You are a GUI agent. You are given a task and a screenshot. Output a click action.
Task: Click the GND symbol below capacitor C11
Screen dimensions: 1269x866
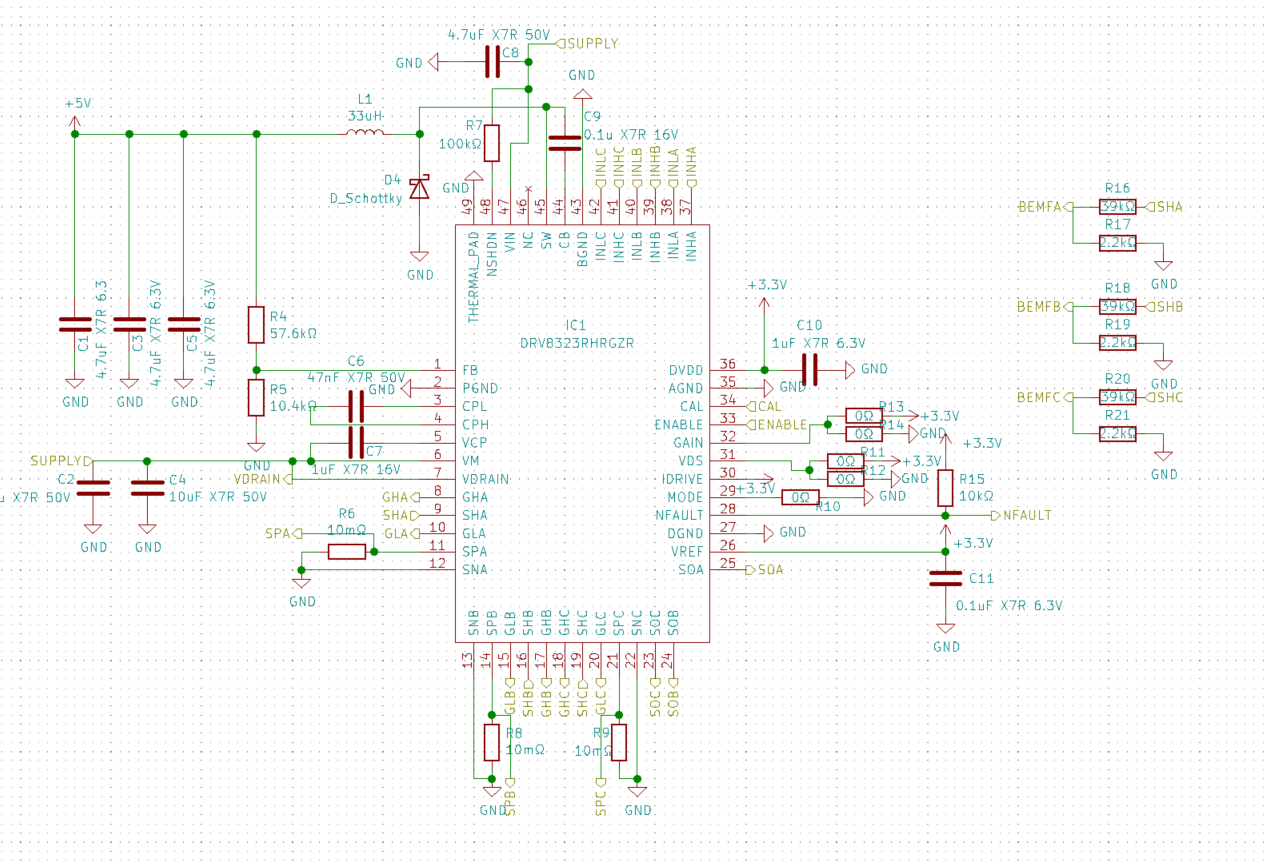[x=946, y=637]
